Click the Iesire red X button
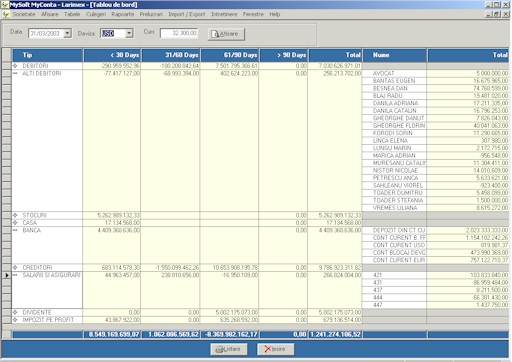512x362 pixels. click(275, 349)
